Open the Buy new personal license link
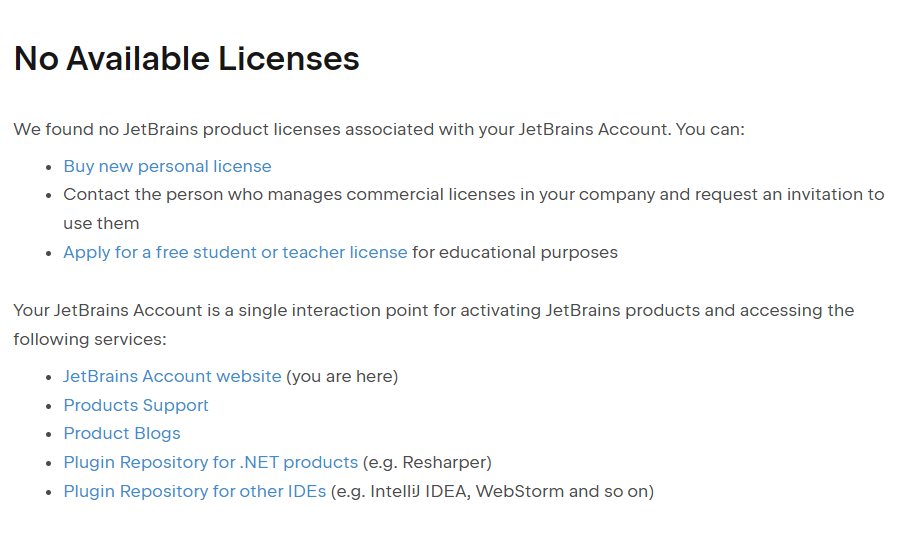 click(x=167, y=166)
